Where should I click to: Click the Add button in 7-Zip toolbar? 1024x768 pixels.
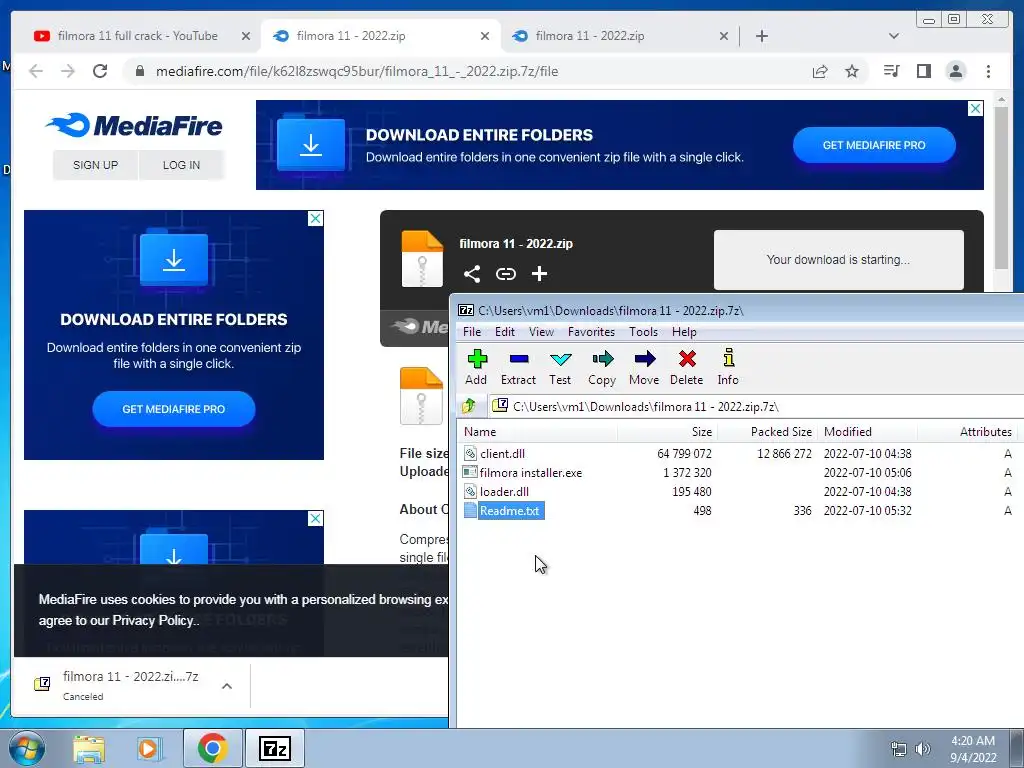point(476,367)
